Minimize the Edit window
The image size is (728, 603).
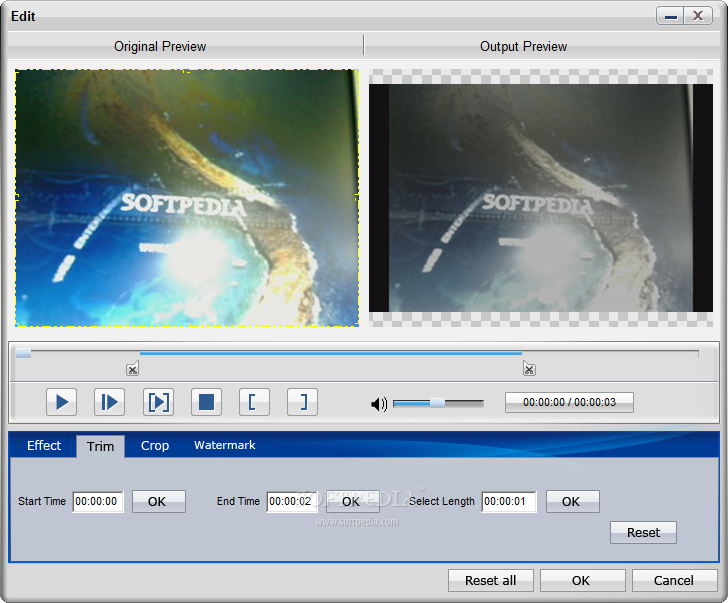[x=670, y=16]
